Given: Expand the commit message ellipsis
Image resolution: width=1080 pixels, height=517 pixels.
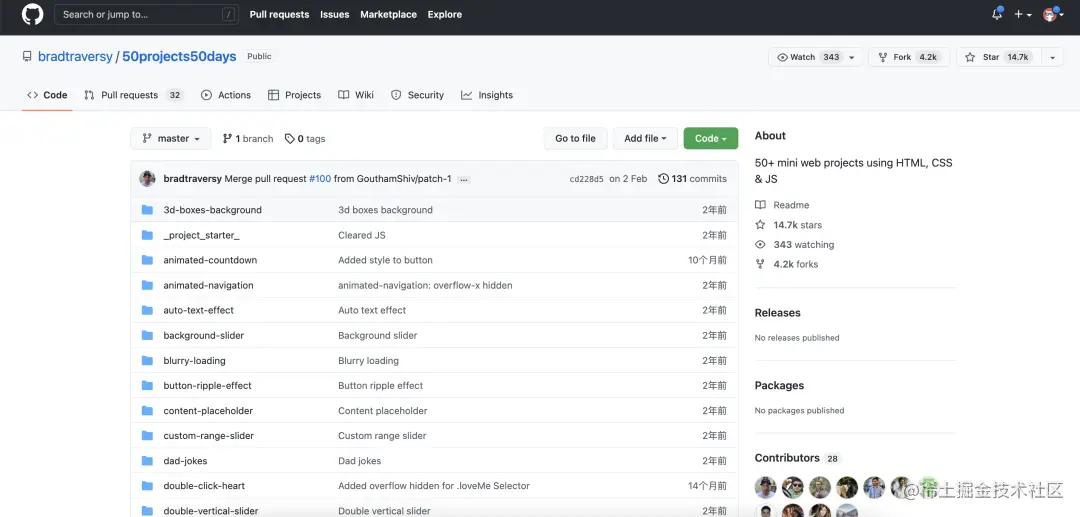Looking at the screenshot, I should click(464, 180).
